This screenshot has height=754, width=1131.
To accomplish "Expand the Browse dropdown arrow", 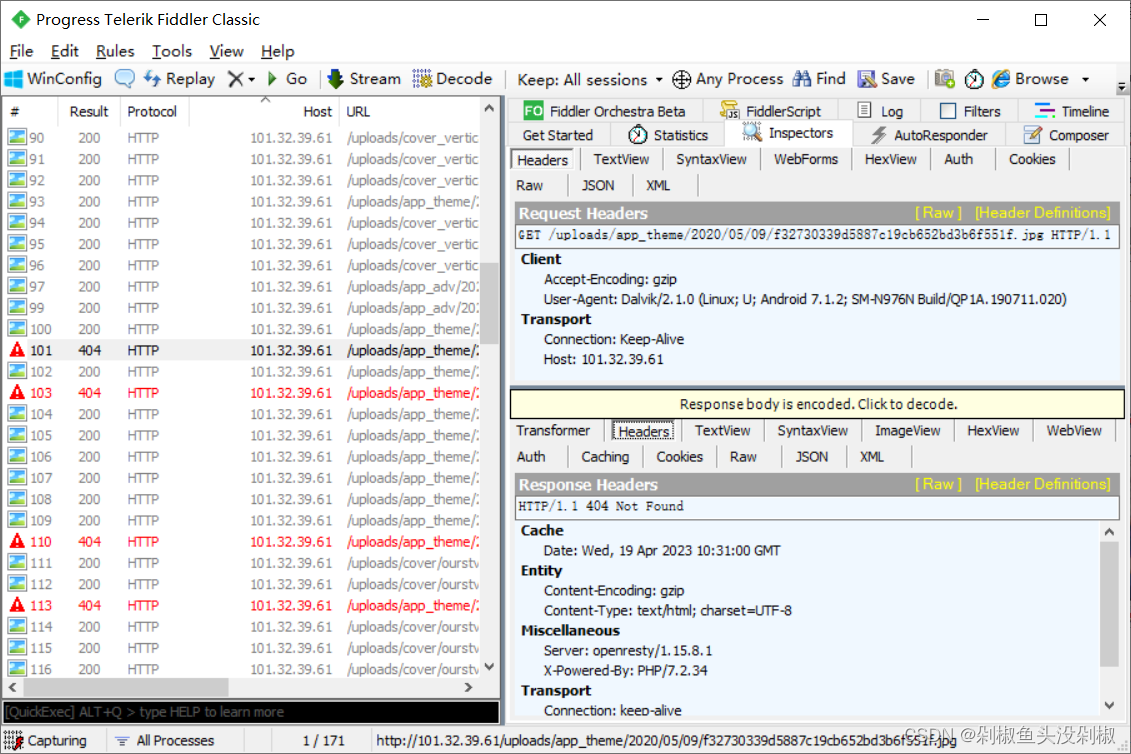I will point(1086,79).
